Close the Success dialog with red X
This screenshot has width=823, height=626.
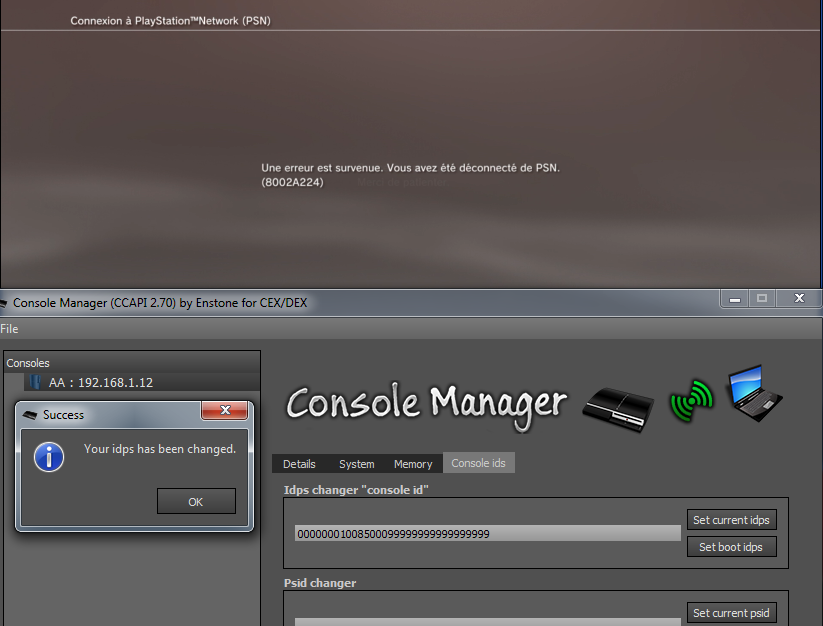224,411
